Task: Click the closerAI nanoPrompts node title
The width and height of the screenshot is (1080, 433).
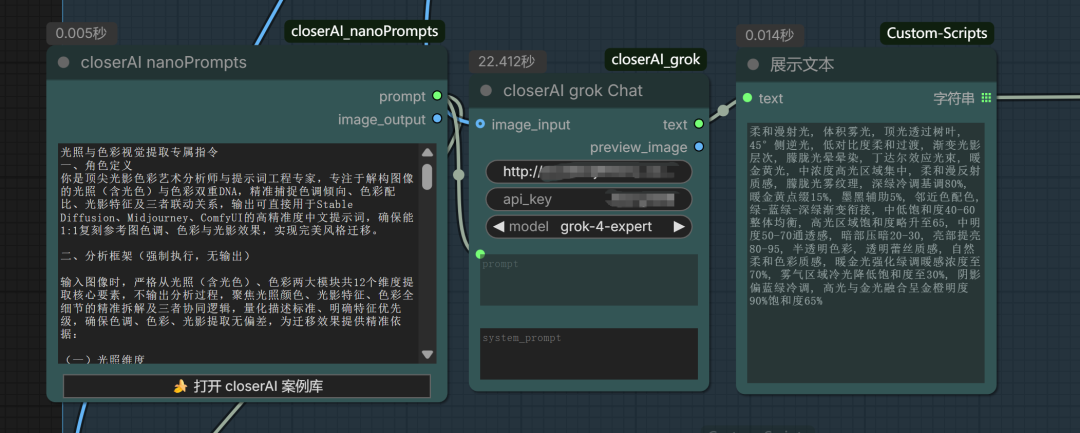Action: 164,63
